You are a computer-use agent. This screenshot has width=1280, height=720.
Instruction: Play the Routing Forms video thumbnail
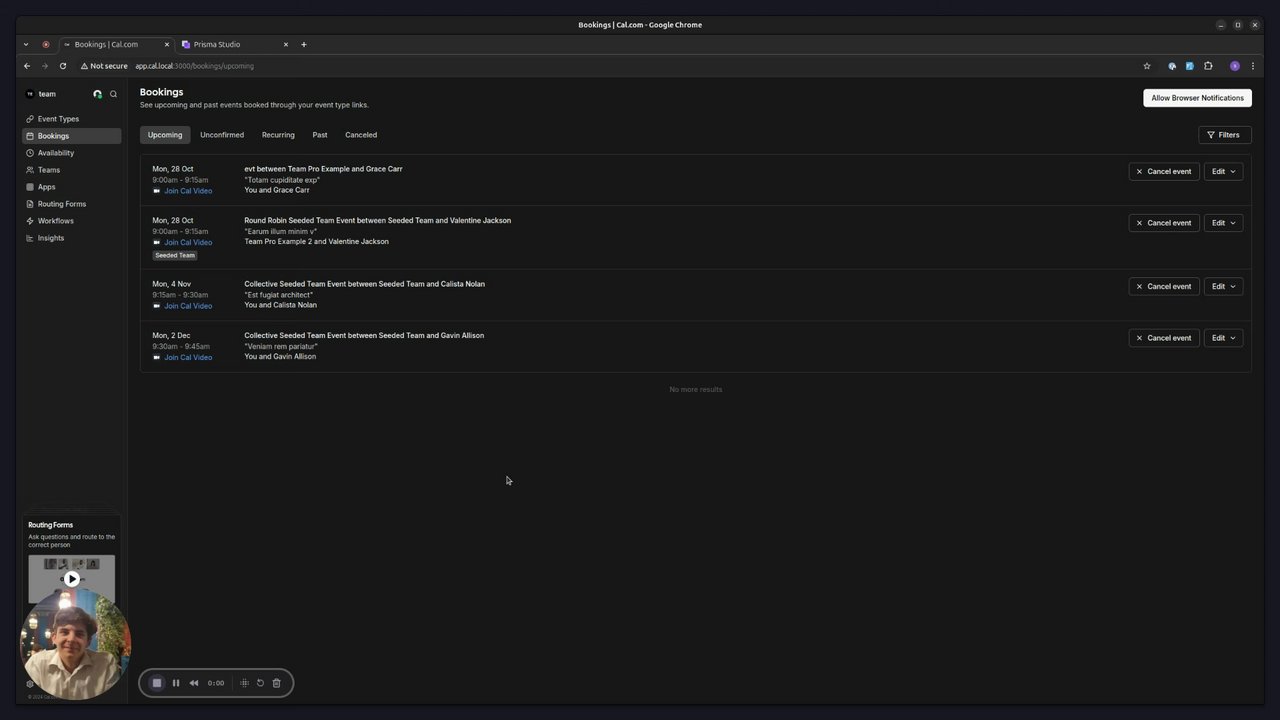coord(72,578)
